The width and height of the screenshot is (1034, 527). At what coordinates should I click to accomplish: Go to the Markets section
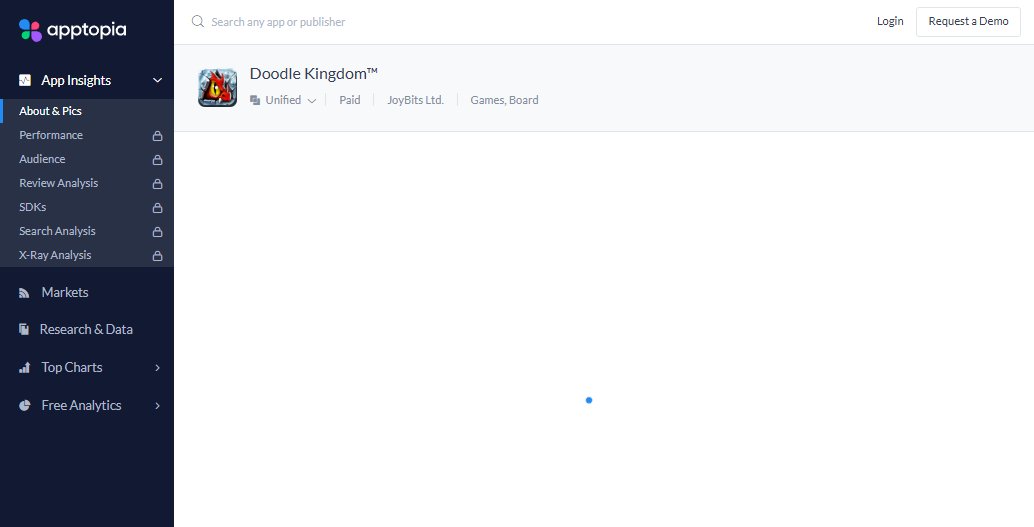(x=65, y=292)
